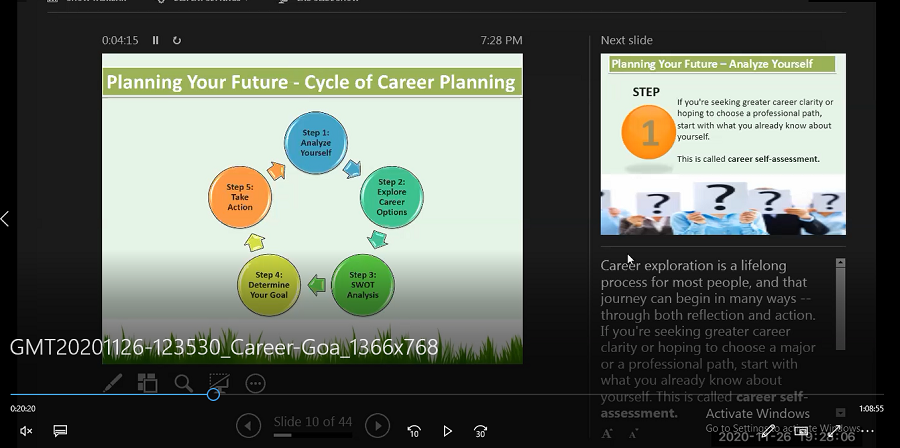The height and width of the screenshot is (448, 900).
Task: Increase the notes text size
Action: tap(607, 434)
